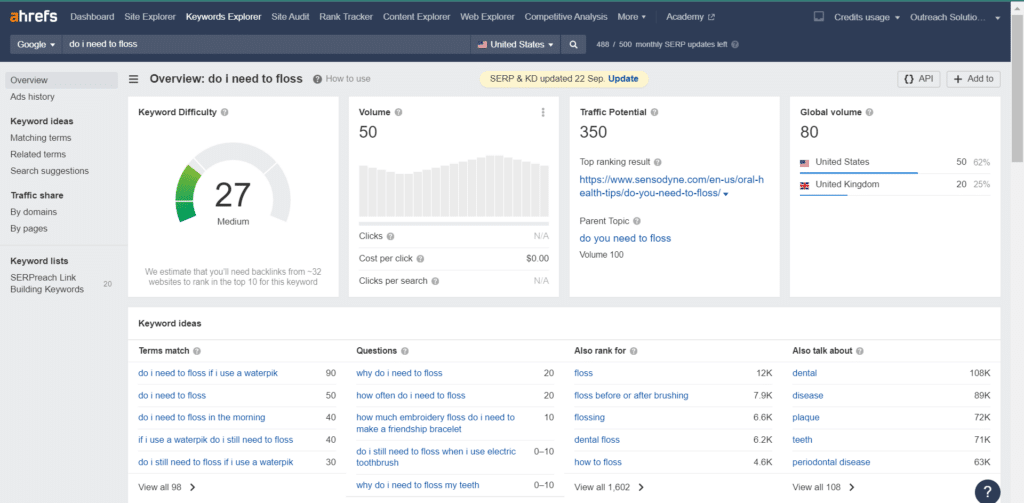Image resolution: width=1024 pixels, height=503 pixels.
Task: Open the floating help question-mark button
Action: tap(987, 491)
